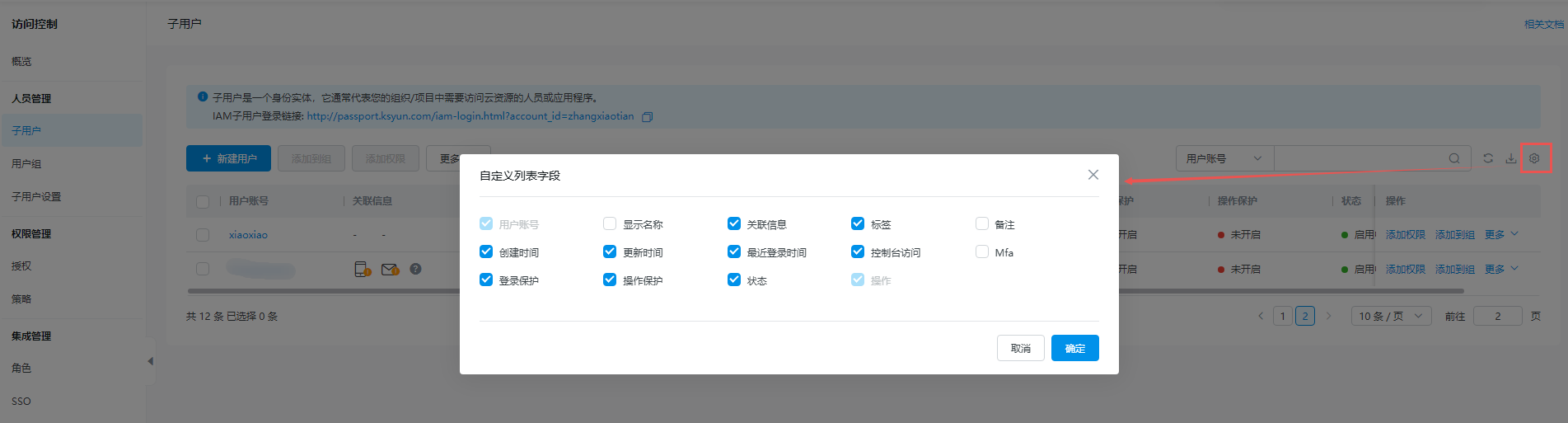Click the email envelope icon in row
1568x423 pixels.
coord(389,269)
